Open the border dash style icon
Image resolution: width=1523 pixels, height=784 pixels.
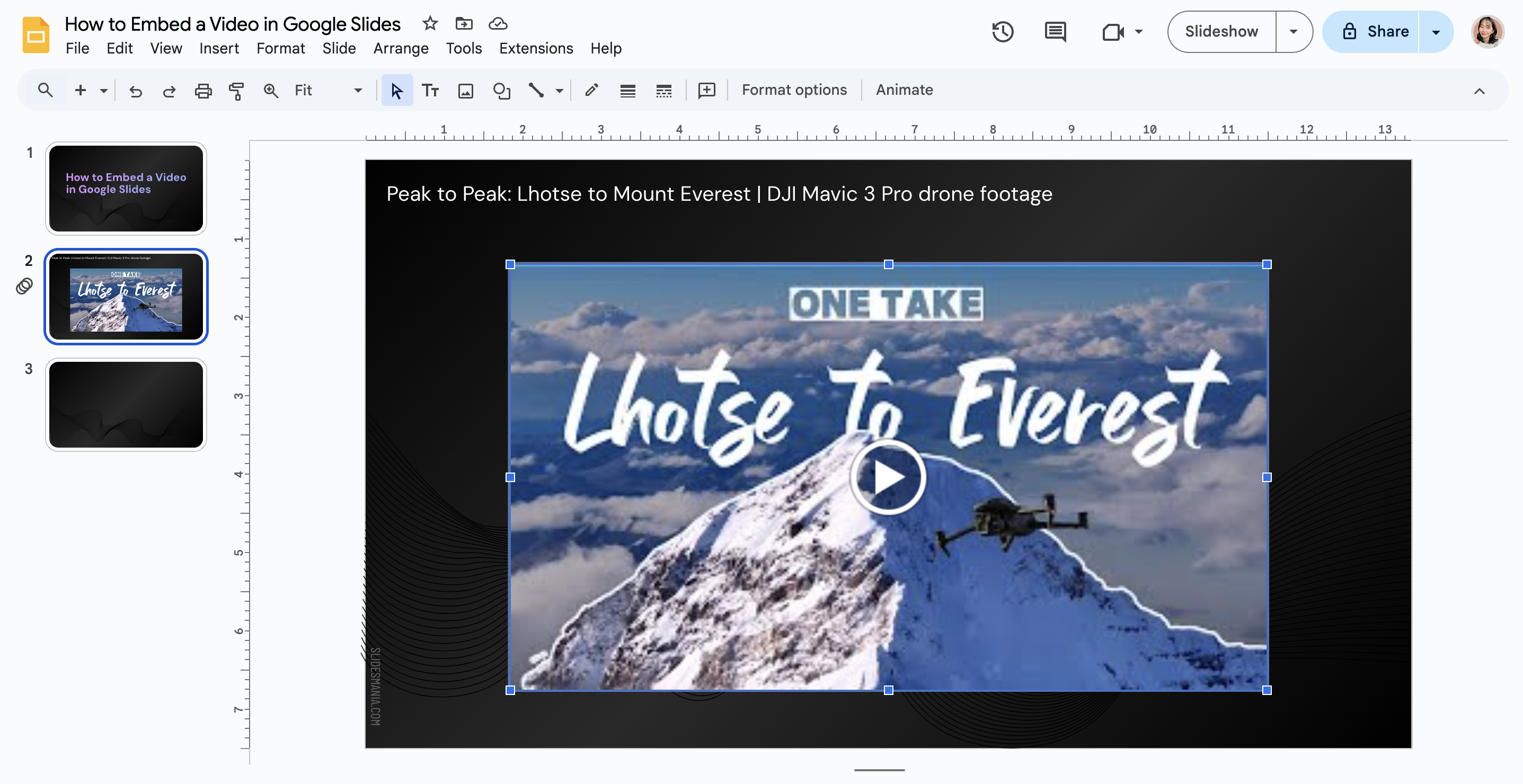click(663, 91)
